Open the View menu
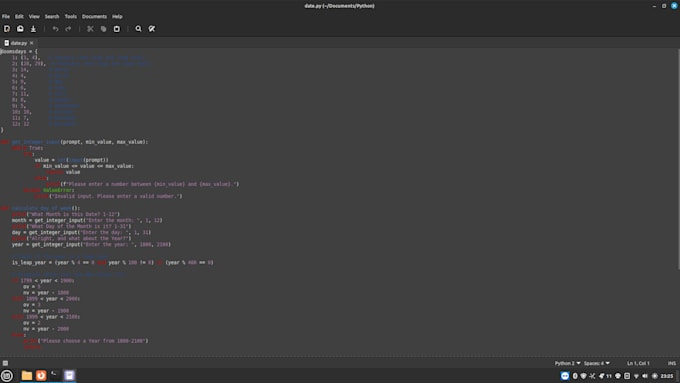 pos(34,16)
